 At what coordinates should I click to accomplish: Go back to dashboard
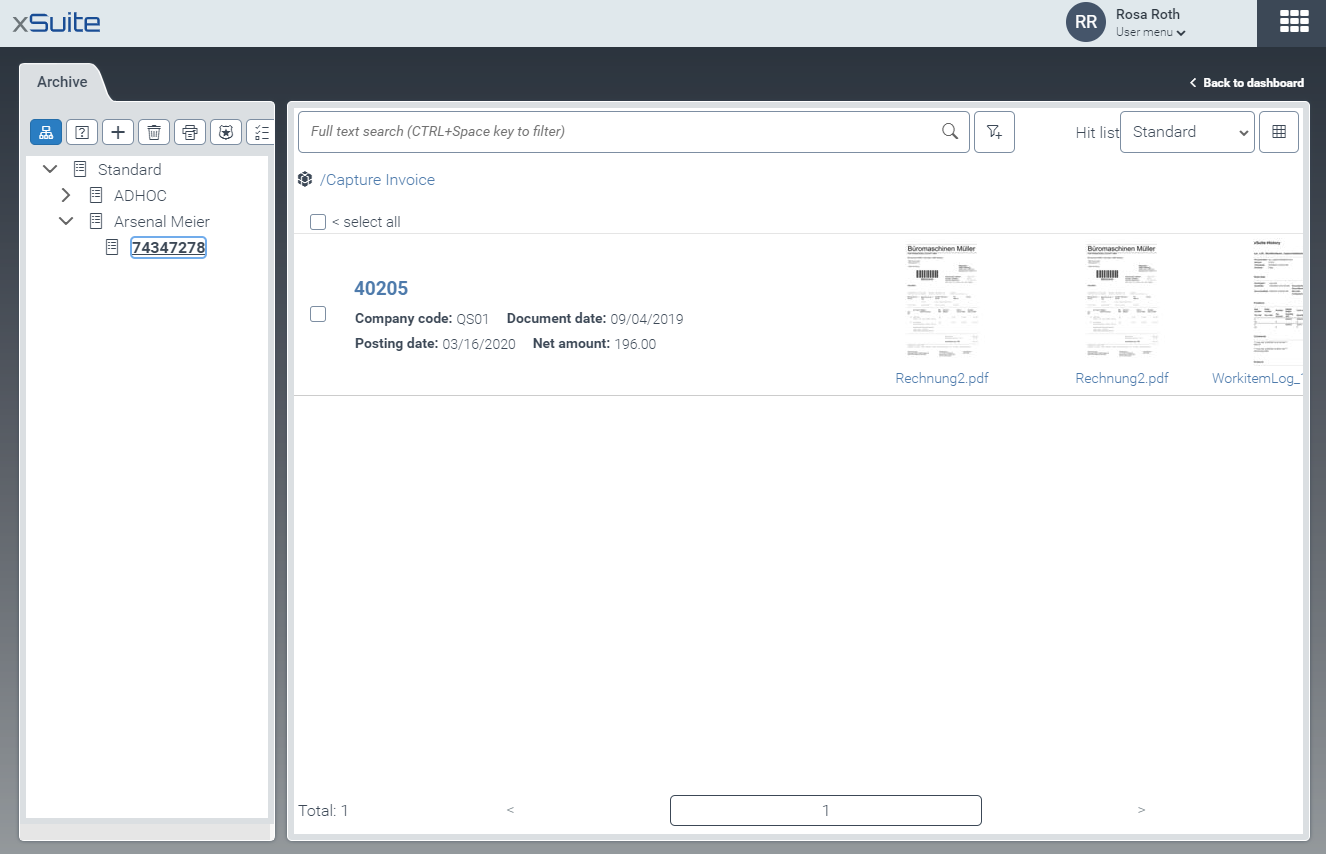1247,83
